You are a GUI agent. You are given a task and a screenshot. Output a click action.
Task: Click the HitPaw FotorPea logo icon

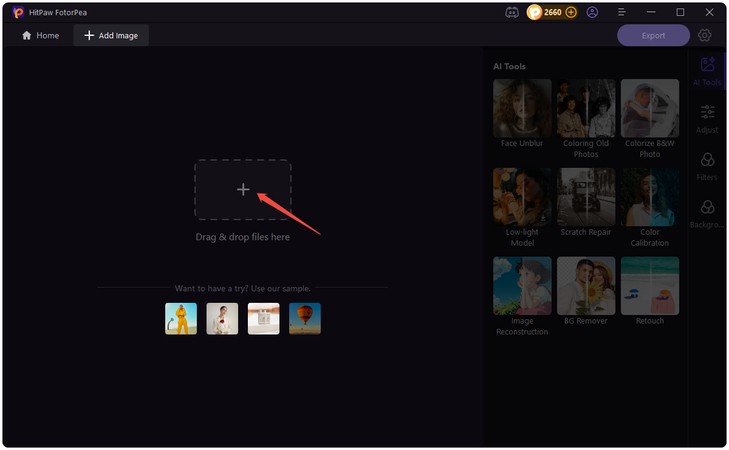coord(18,13)
